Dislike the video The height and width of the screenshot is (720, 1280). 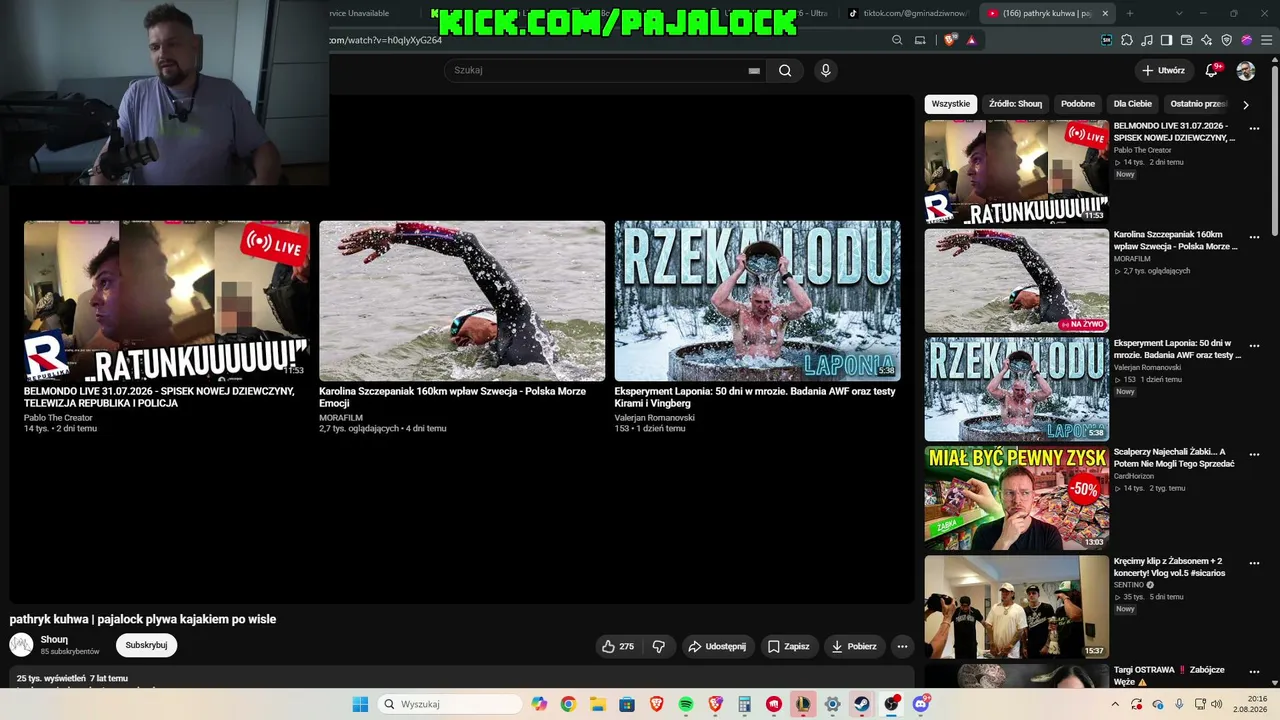pyautogui.click(x=659, y=646)
